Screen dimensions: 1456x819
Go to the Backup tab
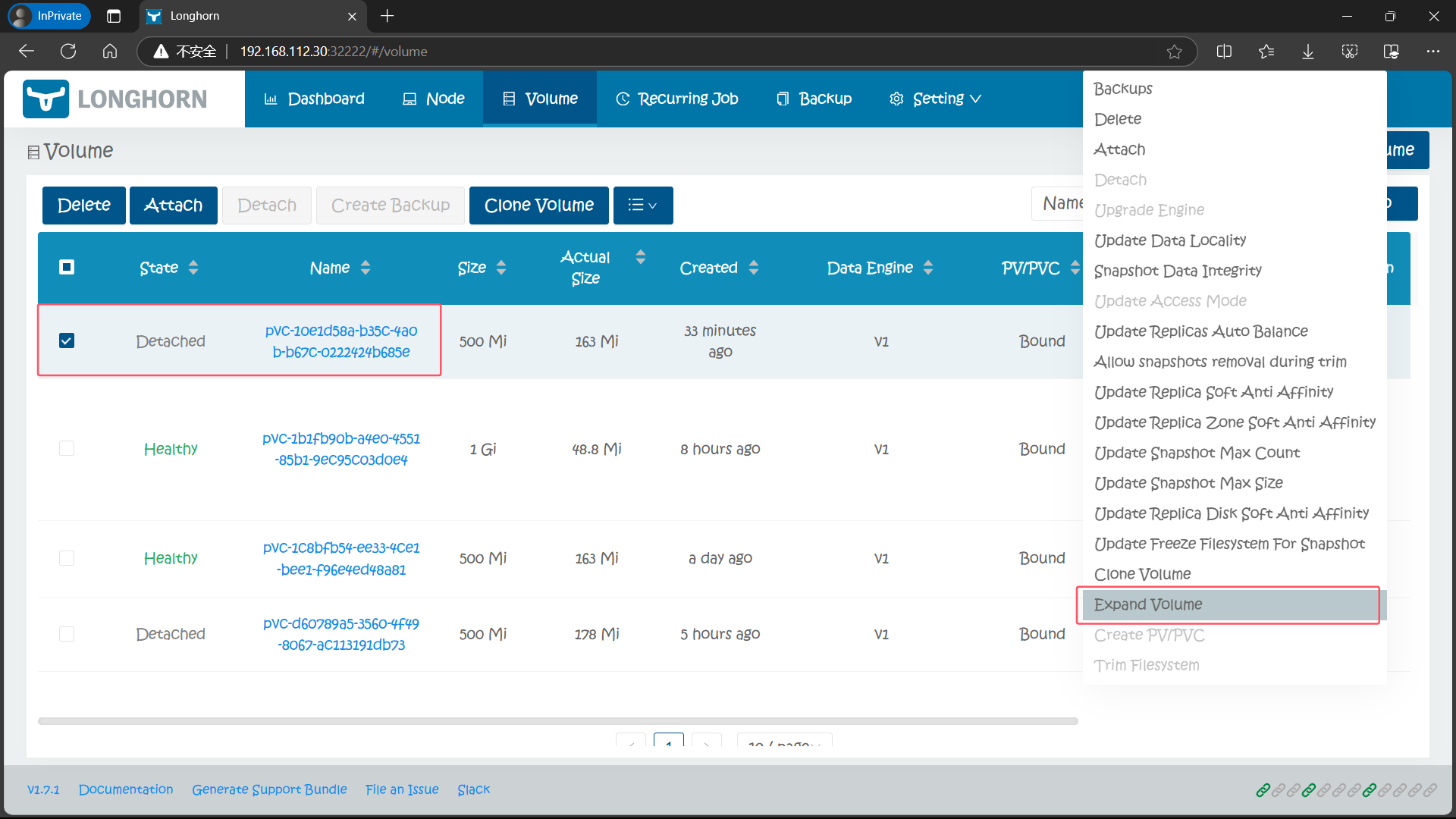[814, 99]
